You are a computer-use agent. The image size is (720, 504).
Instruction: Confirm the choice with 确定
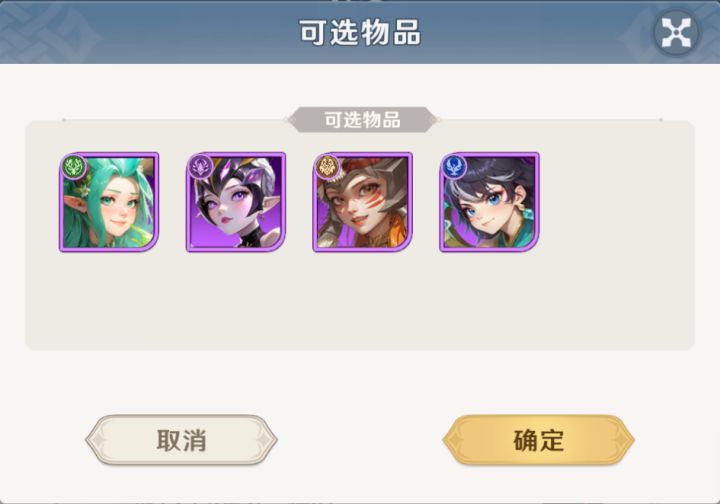click(x=538, y=440)
